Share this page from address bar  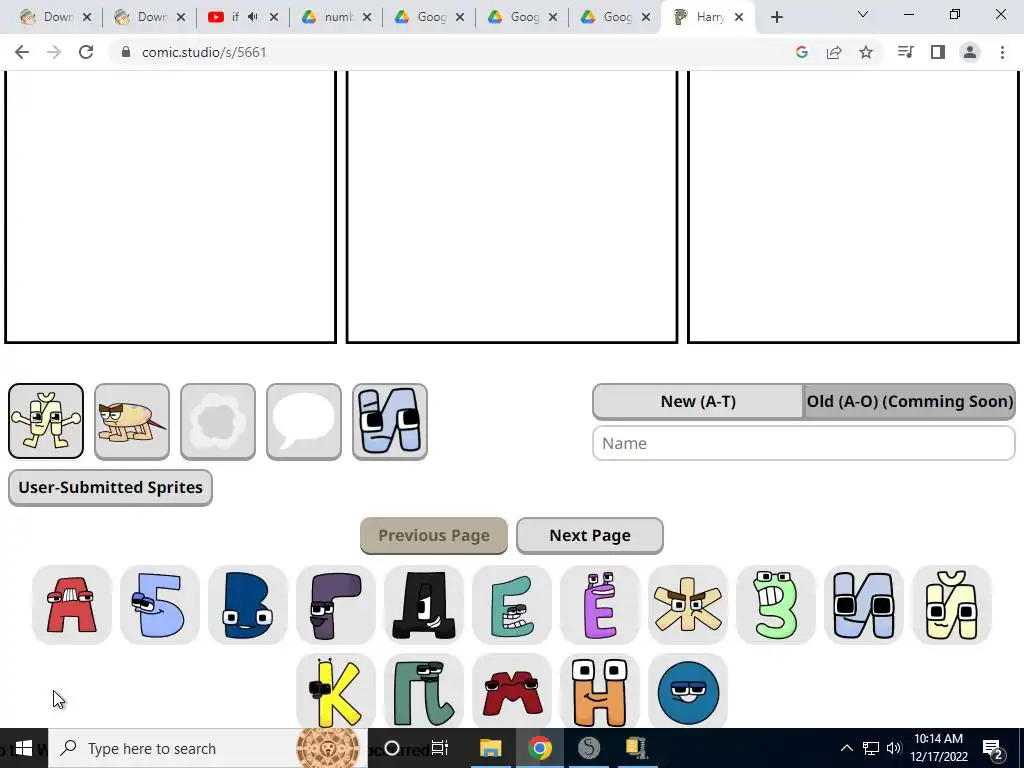834,52
